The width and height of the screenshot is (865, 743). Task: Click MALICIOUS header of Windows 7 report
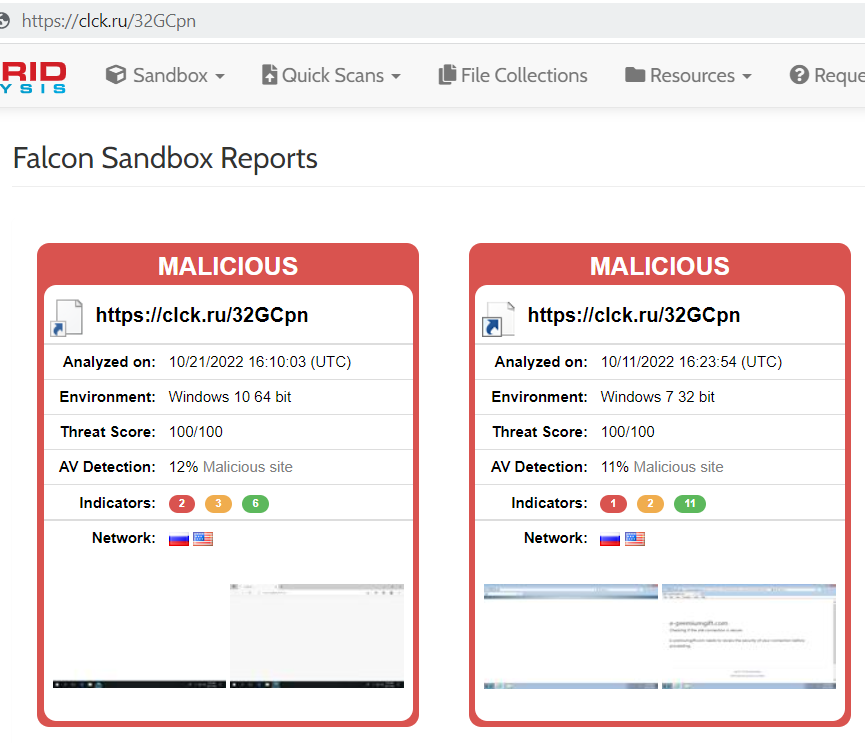[x=660, y=266]
